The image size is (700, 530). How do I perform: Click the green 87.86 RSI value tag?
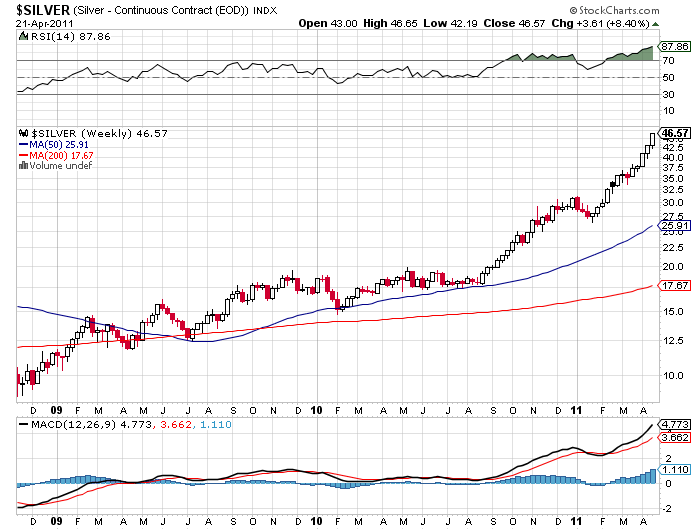click(x=675, y=46)
